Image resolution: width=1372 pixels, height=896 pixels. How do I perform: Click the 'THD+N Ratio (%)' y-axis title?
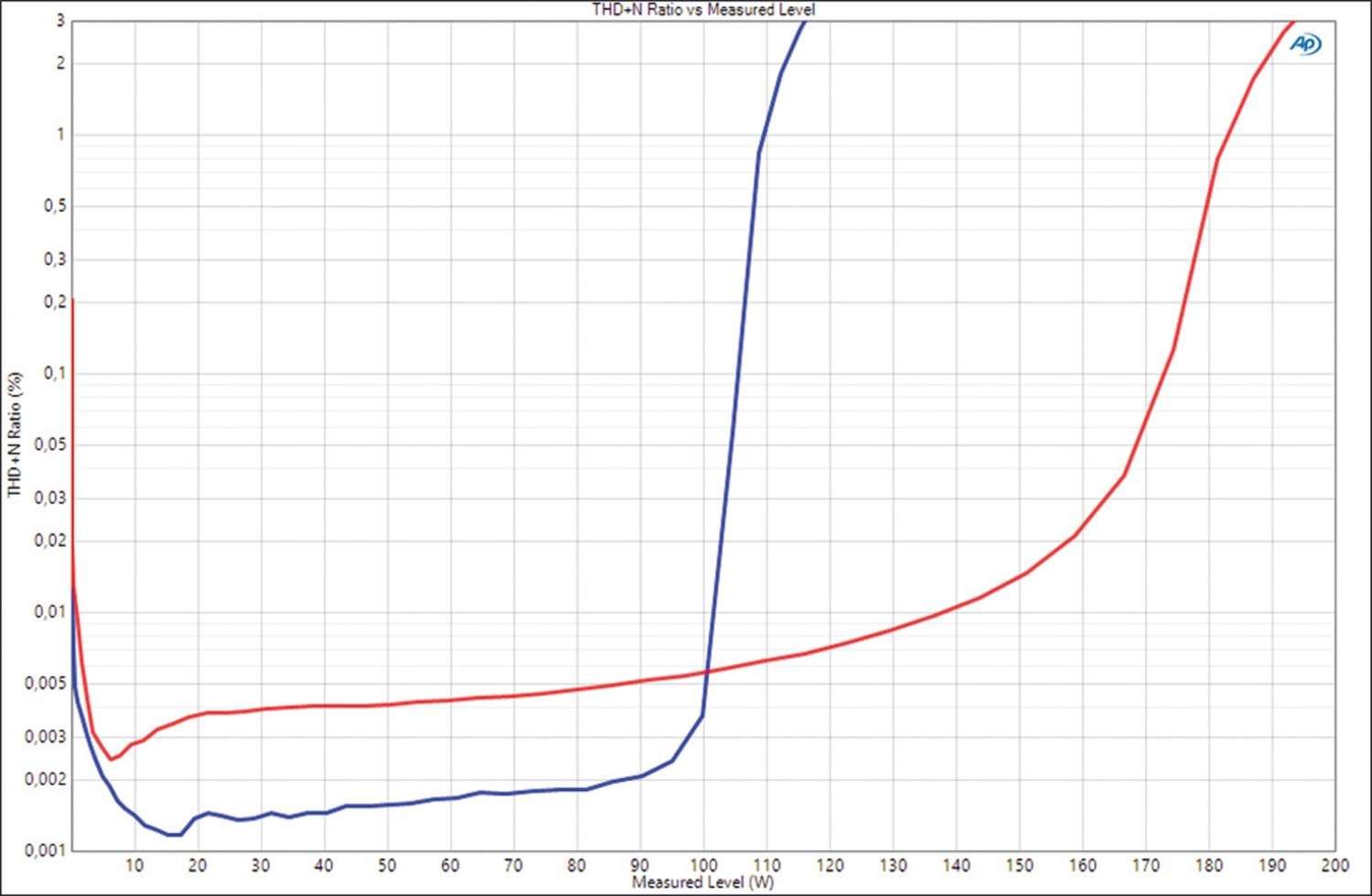pyautogui.click(x=14, y=434)
